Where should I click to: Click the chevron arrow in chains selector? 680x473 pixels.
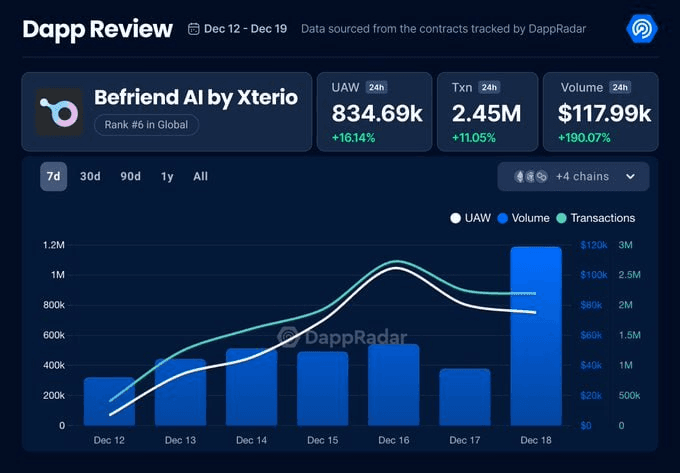click(x=630, y=177)
